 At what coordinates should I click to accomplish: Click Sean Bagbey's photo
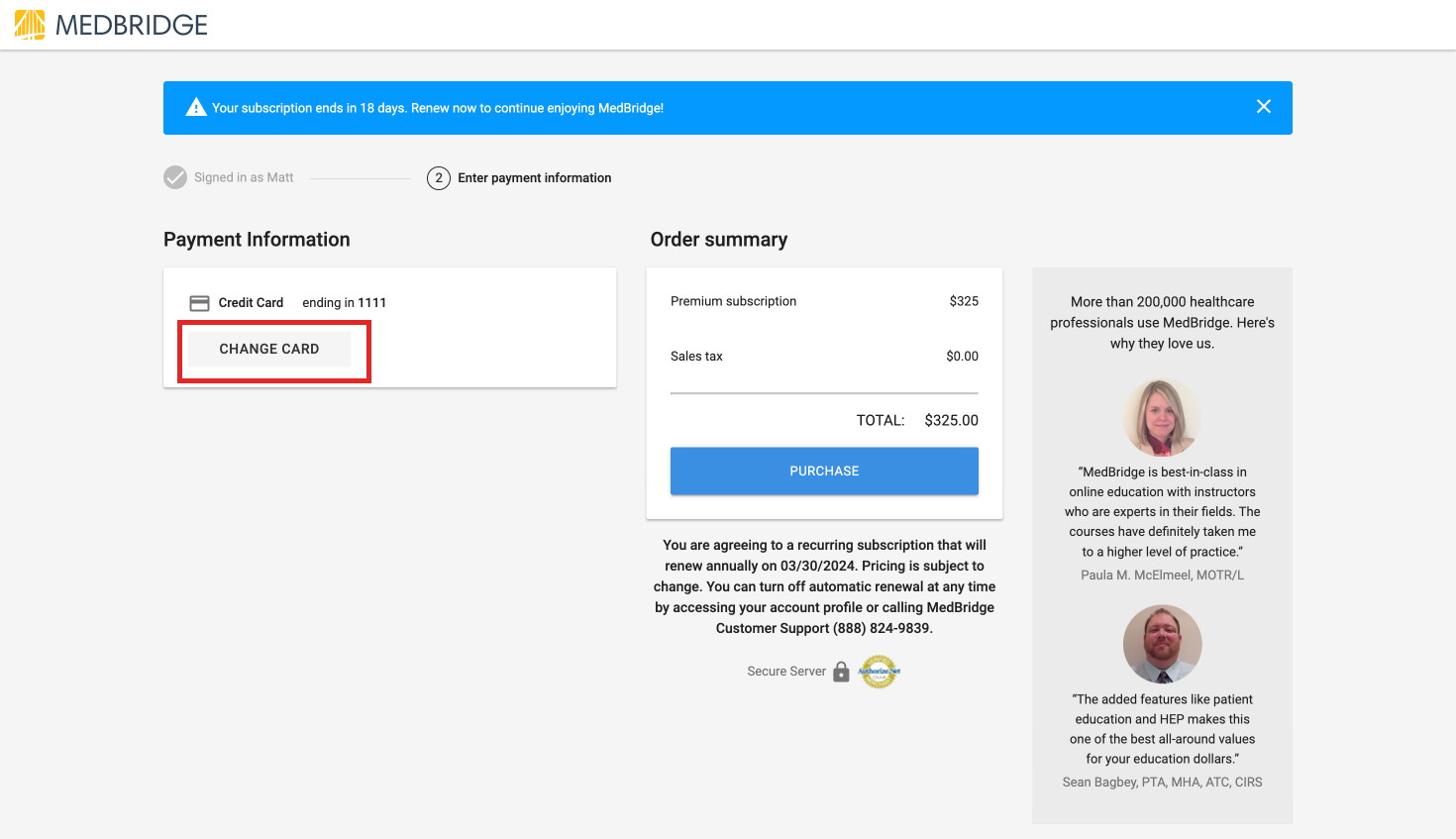[x=1162, y=644]
